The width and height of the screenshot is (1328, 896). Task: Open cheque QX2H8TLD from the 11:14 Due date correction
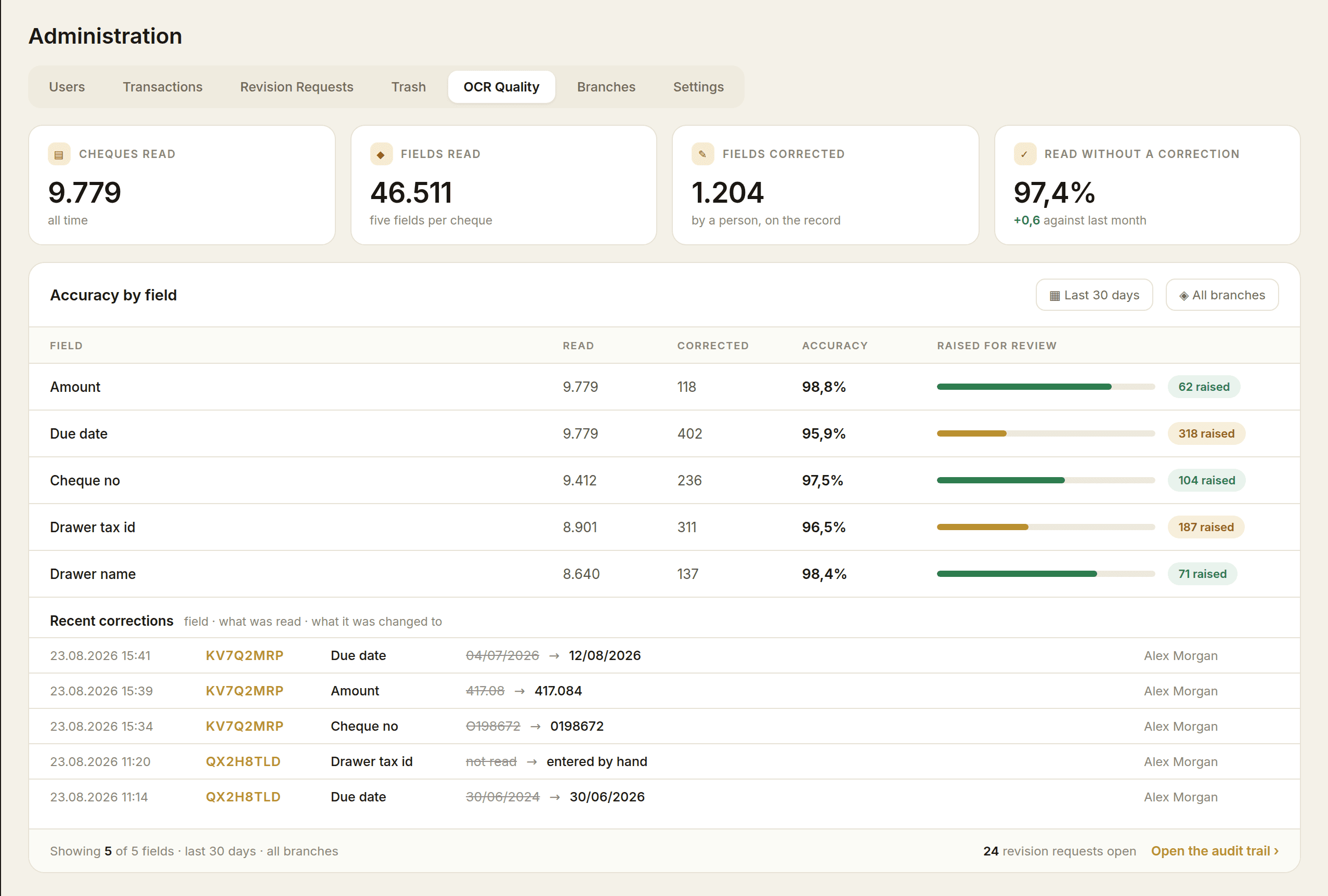(x=243, y=797)
